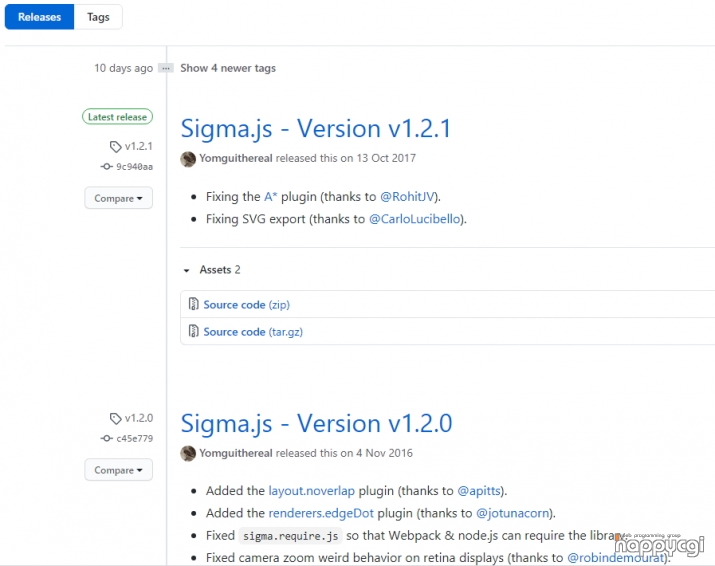Click Yomguithereal avatar on v1.2.0 release
Viewport: 715px width, 566px height.
click(x=188, y=453)
